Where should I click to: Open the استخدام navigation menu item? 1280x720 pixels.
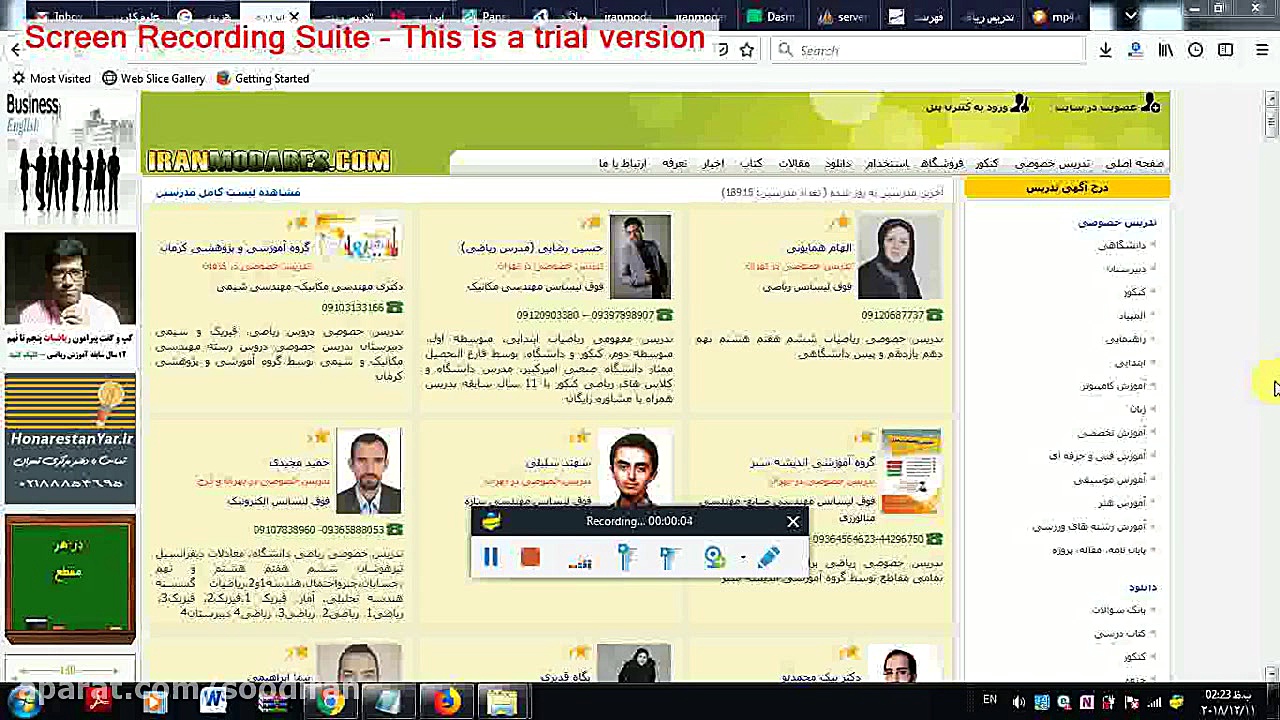pos(887,163)
